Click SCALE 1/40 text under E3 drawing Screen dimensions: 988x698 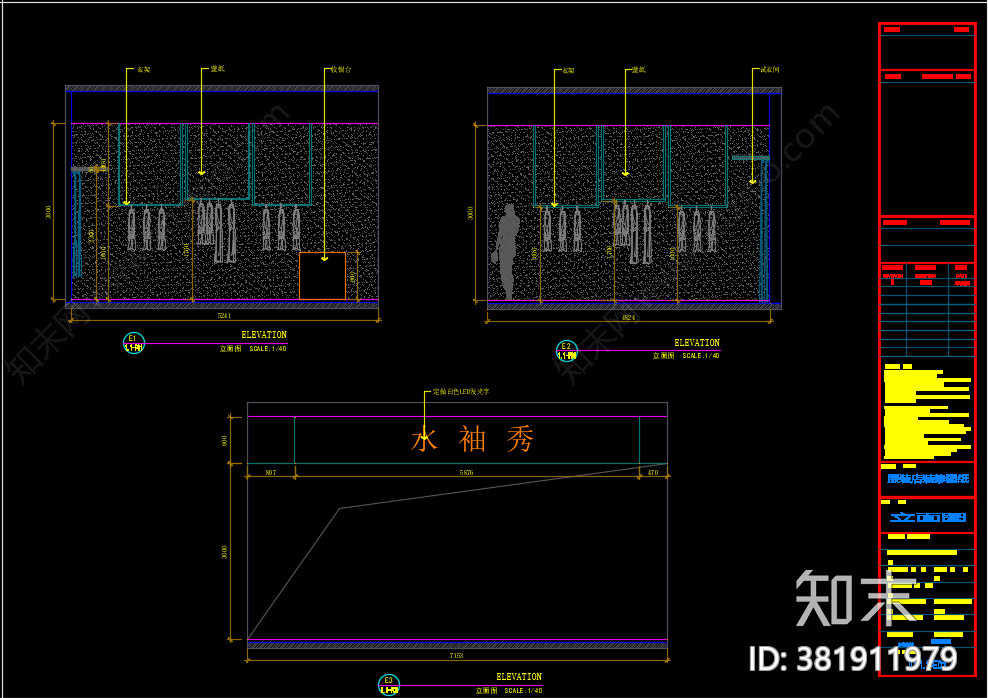tap(523, 690)
